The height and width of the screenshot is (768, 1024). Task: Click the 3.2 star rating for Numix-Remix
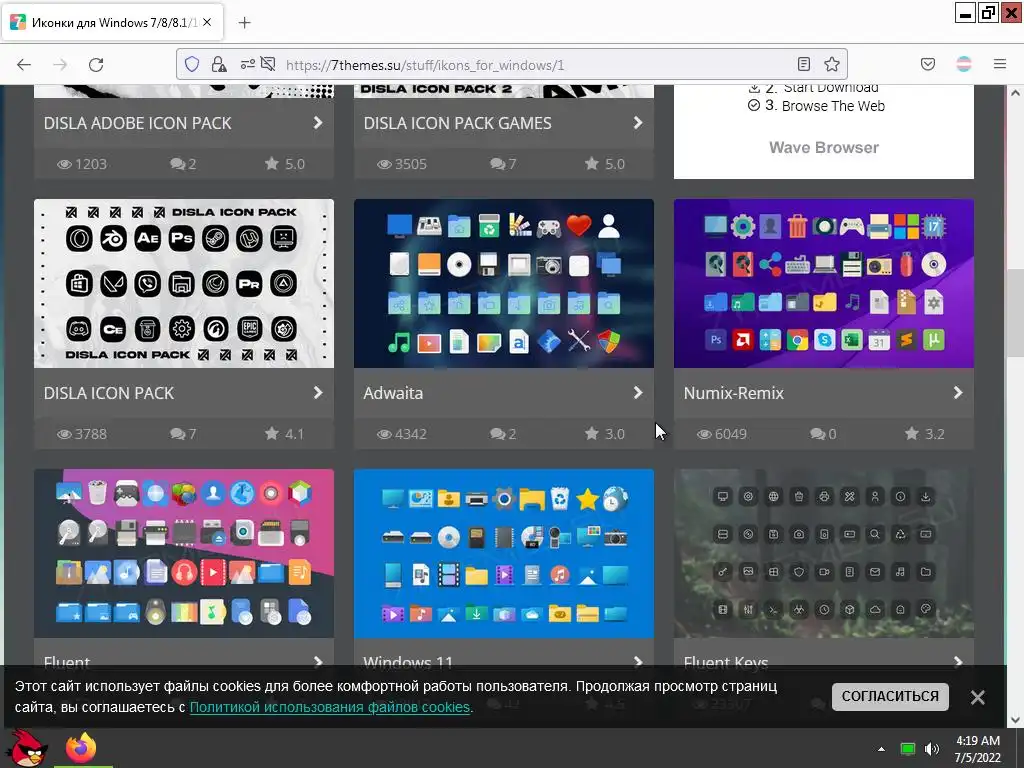(912, 433)
